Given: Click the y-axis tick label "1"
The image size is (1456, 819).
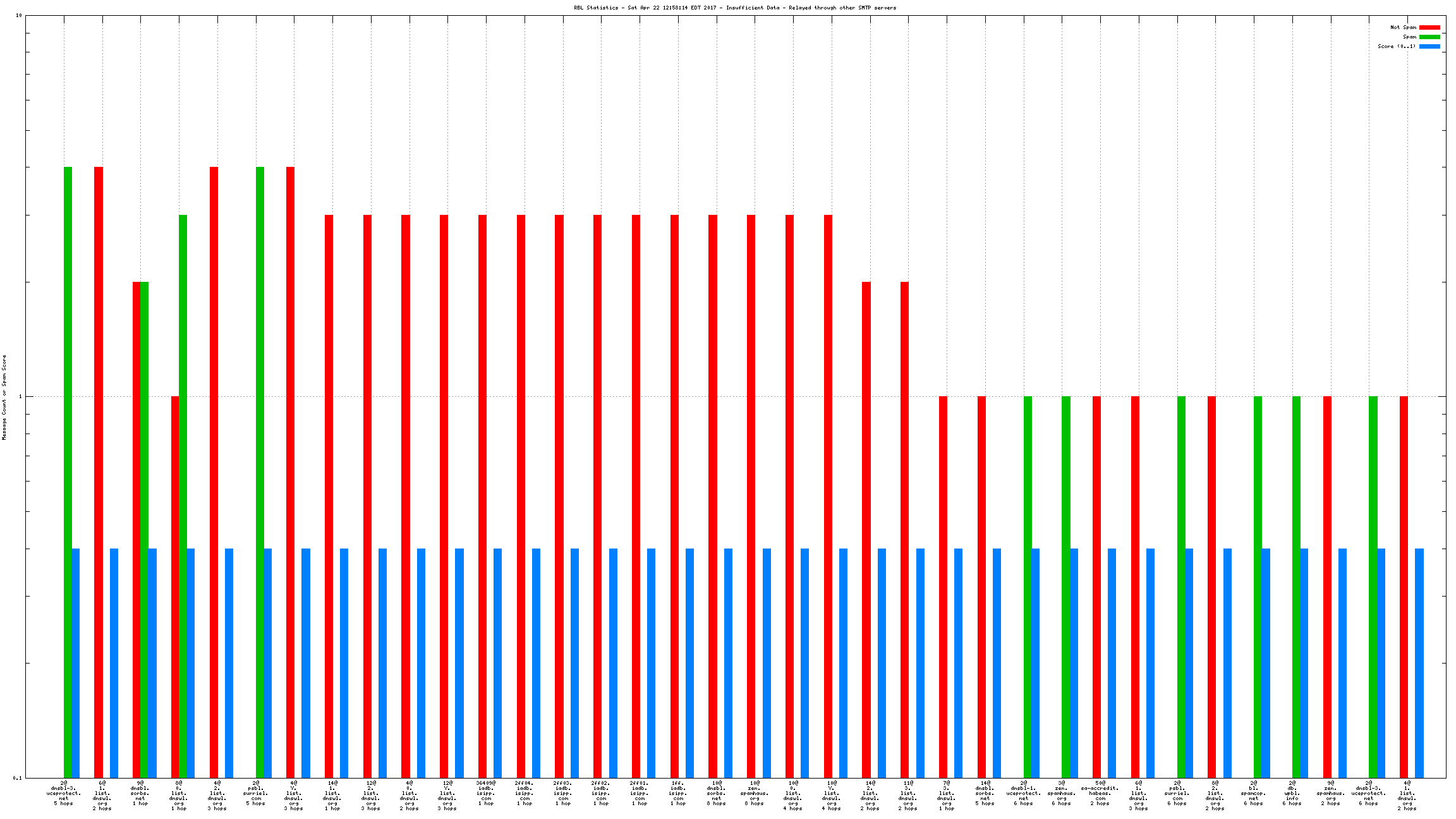Looking at the screenshot, I should tap(19, 397).
